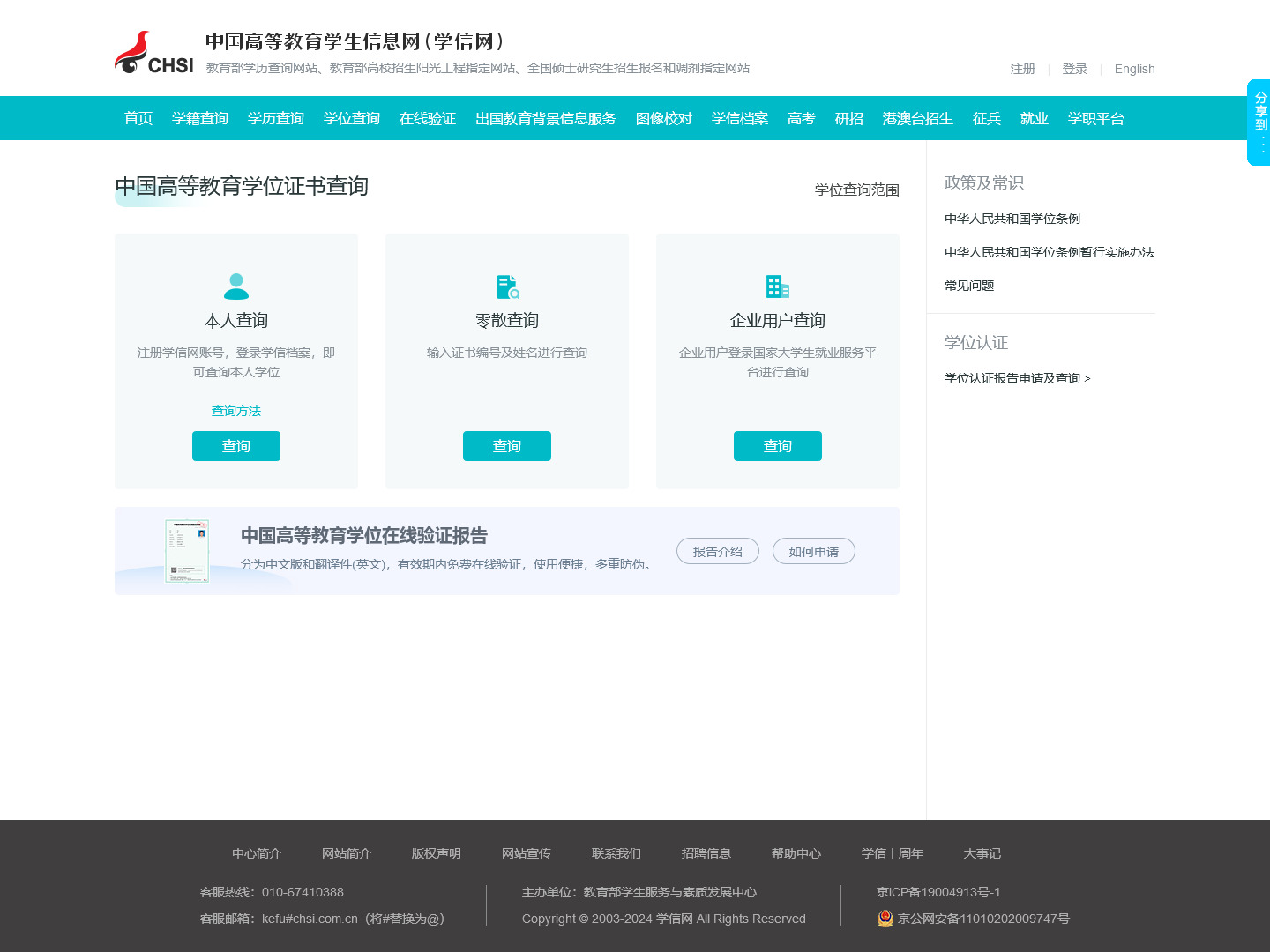The width and height of the screenshot is (1270, 952).
Task: Click the 中国高等教育学位在线验证报告 heading
Action: (x=364, y=536)
